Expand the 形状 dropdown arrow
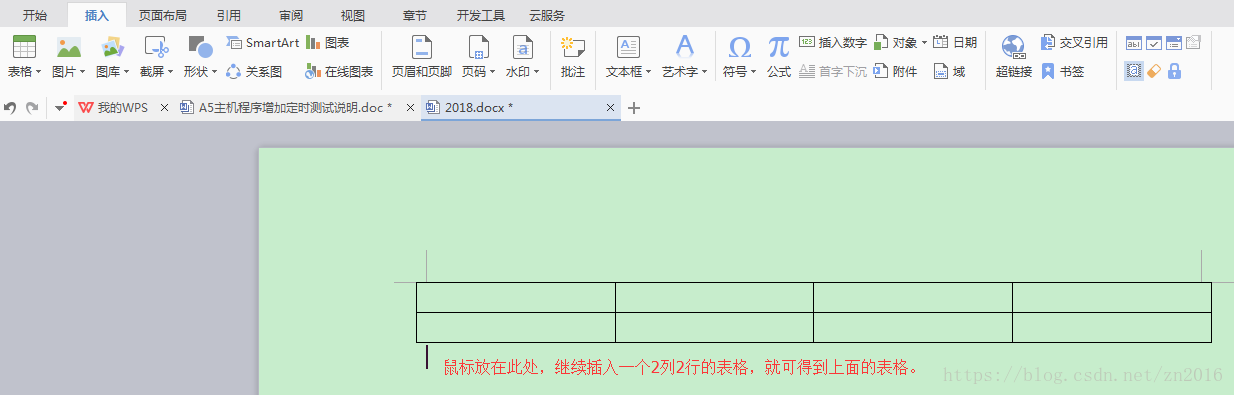1234x395 pixels. coord(214,72)
